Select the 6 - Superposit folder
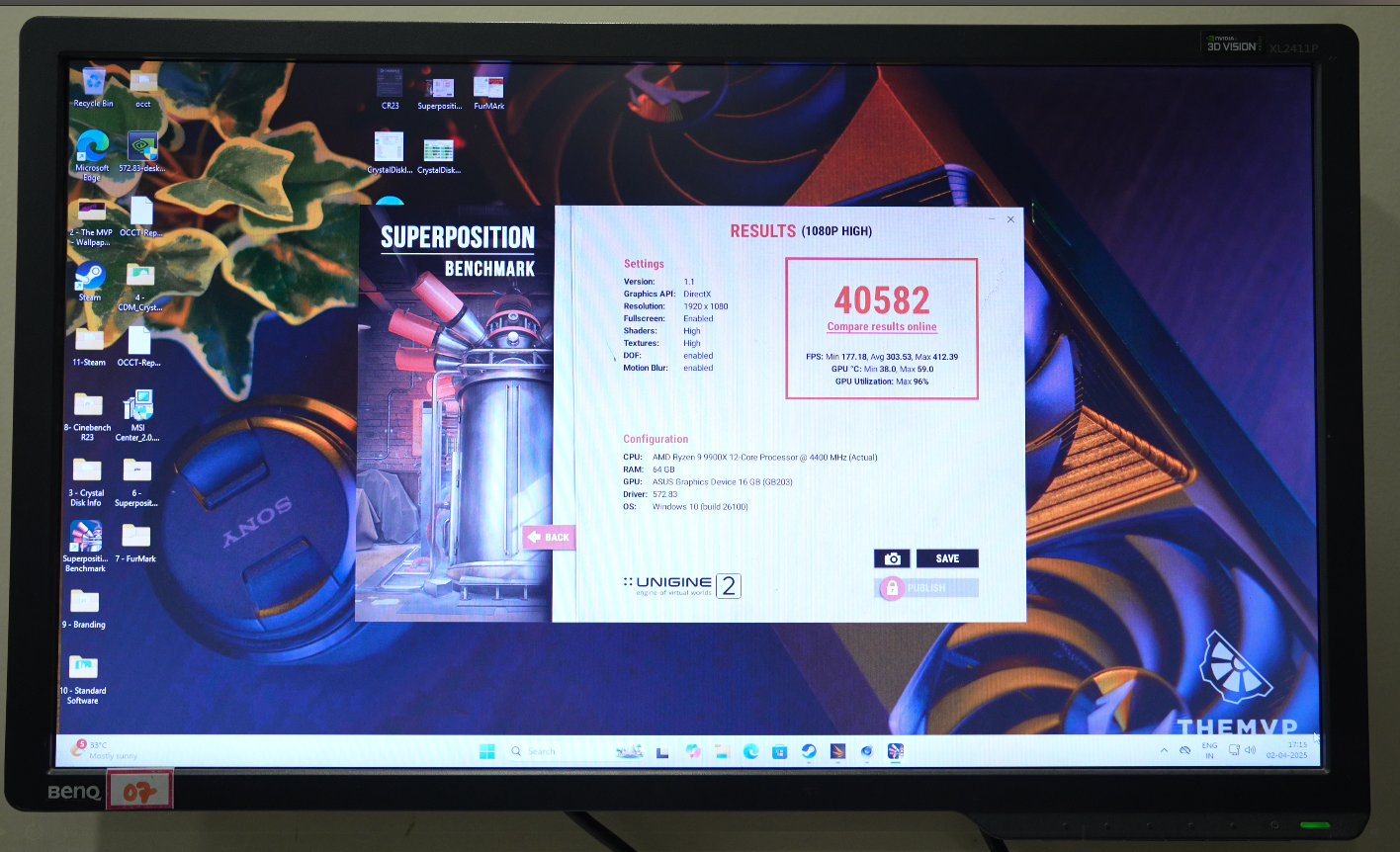This screenshot has width=1400, height=852. click(x=136, y=482)
